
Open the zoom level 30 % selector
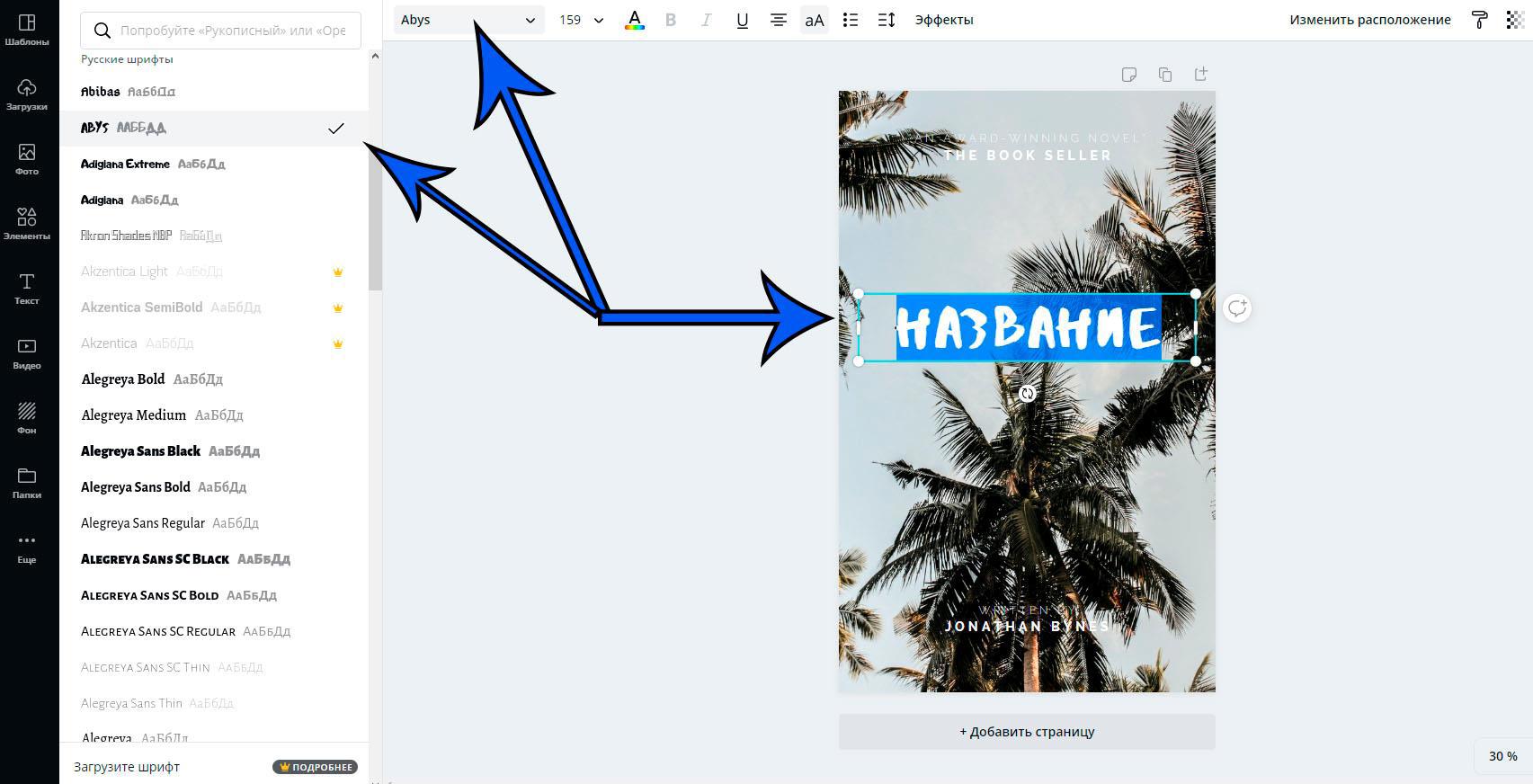(x=1502, y=756)
